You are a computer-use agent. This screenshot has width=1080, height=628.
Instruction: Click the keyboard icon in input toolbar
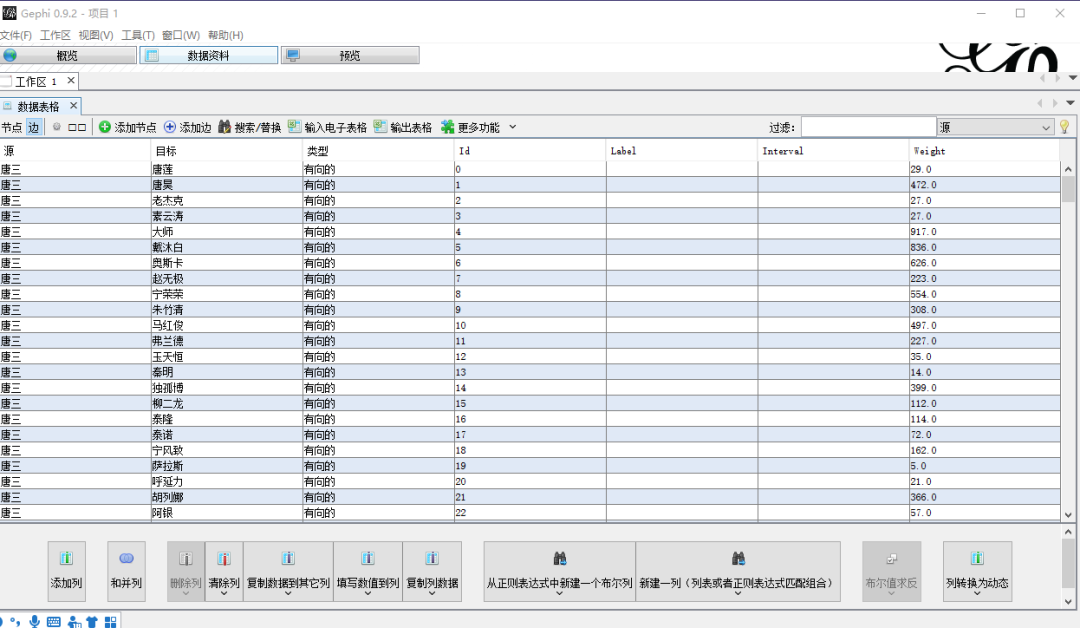(x=54, y=622)
